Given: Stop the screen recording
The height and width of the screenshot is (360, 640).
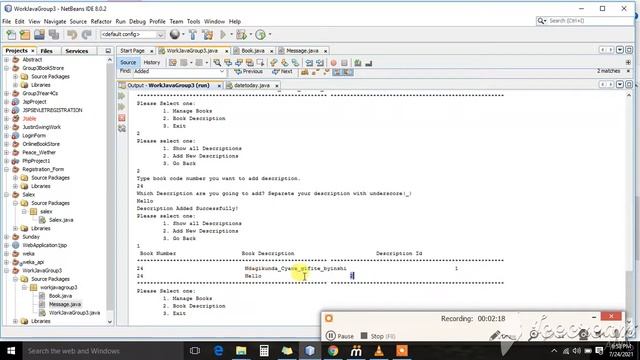Looking at the screenshot, I should pyautogui.click(x=378, y=336).
